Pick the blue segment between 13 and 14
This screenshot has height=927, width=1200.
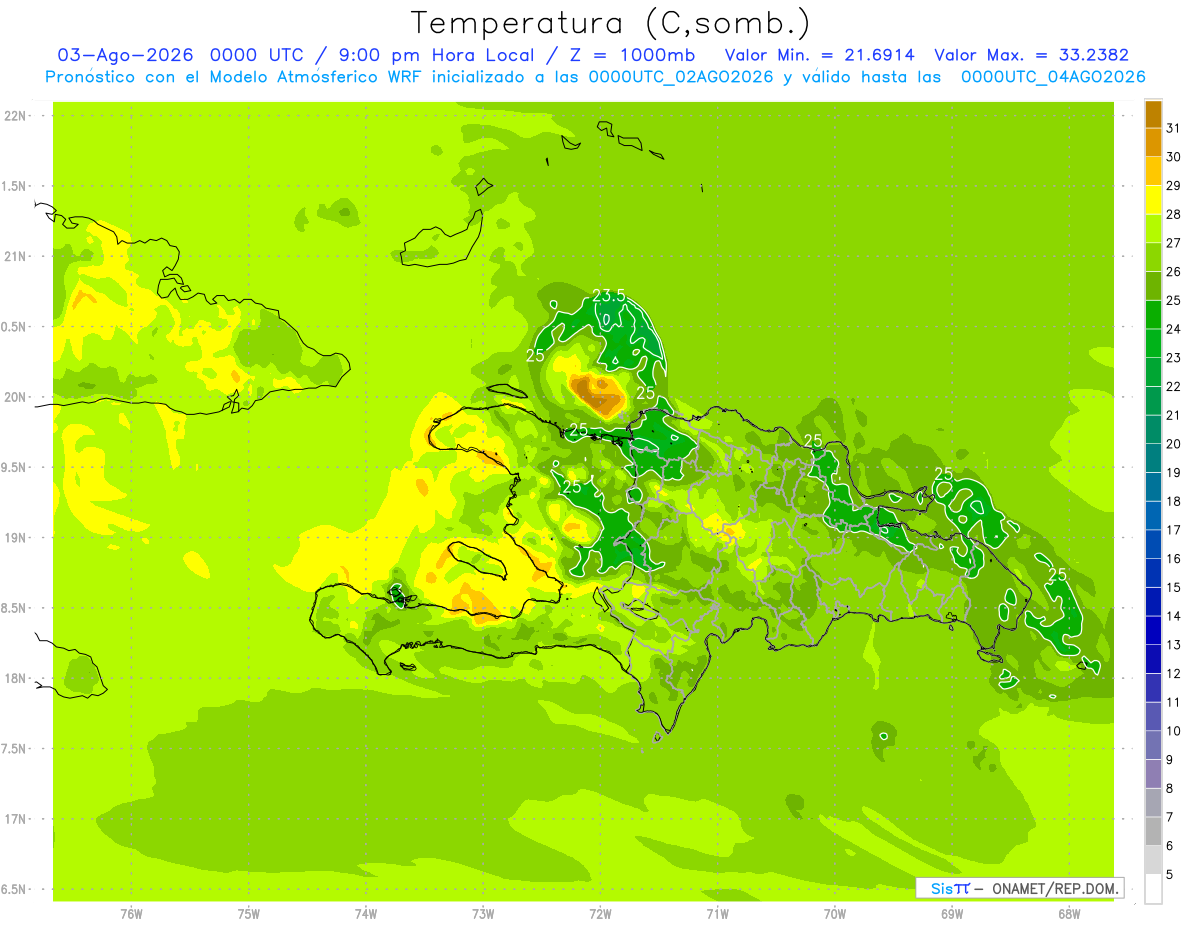(x=1153, y=630)
